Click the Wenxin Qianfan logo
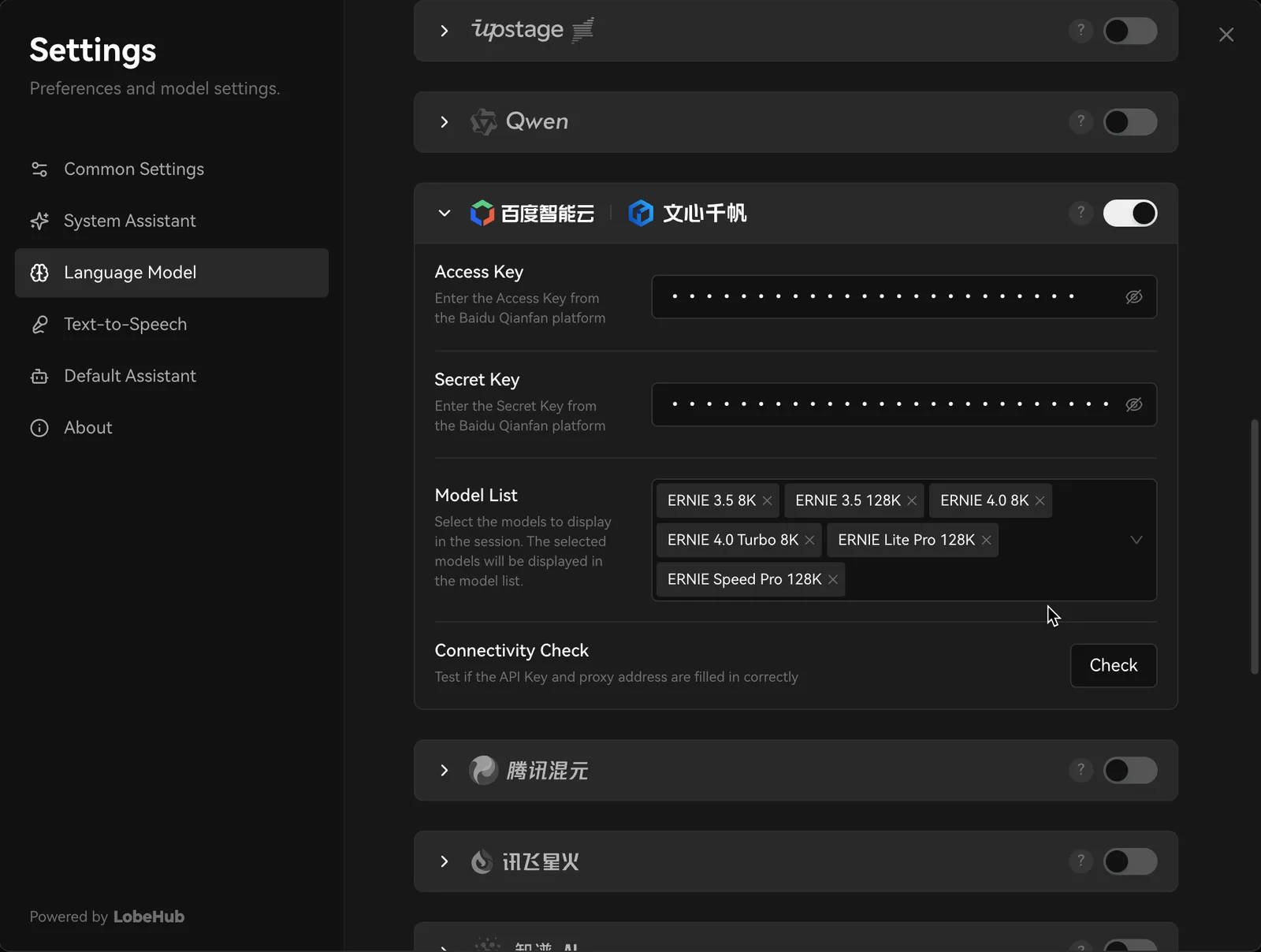 (x=687, y=213)
